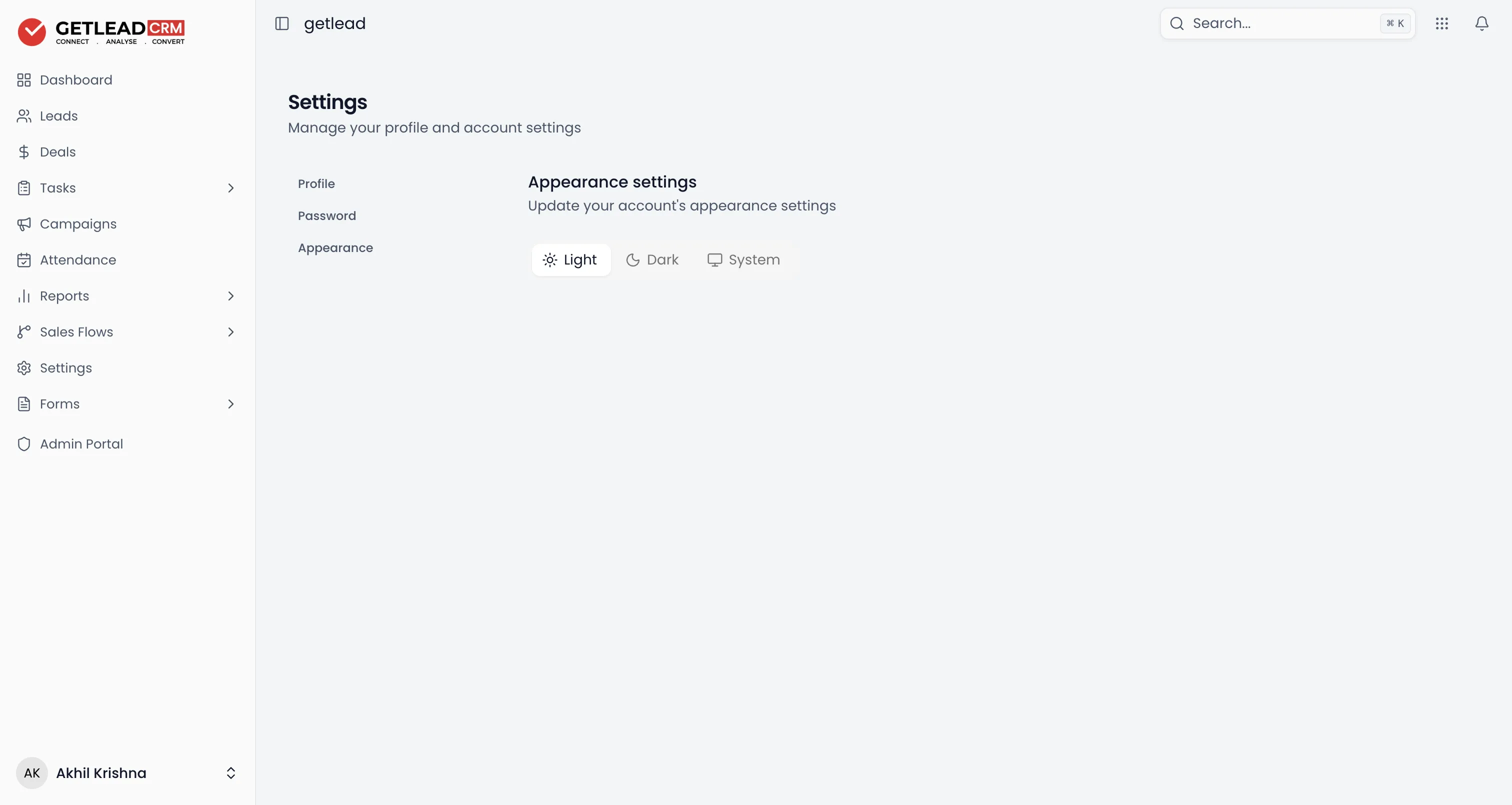1512x805 pixels.
Task: Click the Admin Portal shield icon
Action: coord(23,444)
